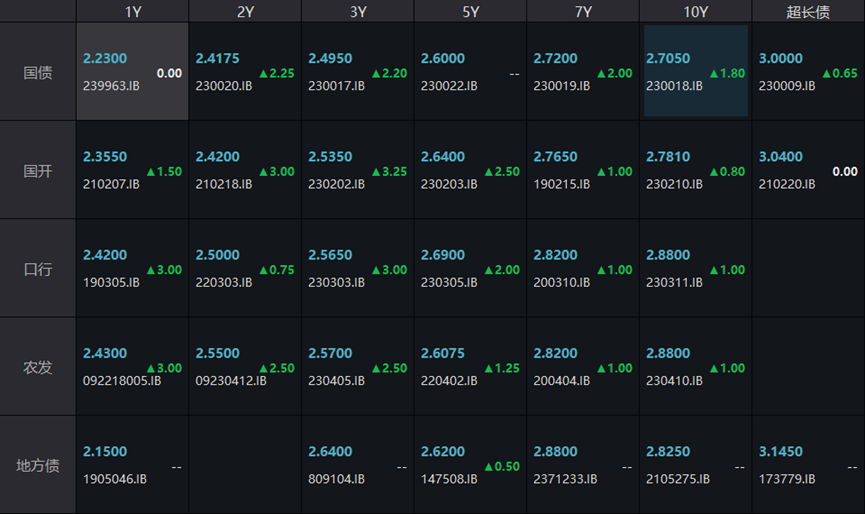This screenshot has height=514, width=865.
Task: Select the 国开 row header
Action: (38, 171)
